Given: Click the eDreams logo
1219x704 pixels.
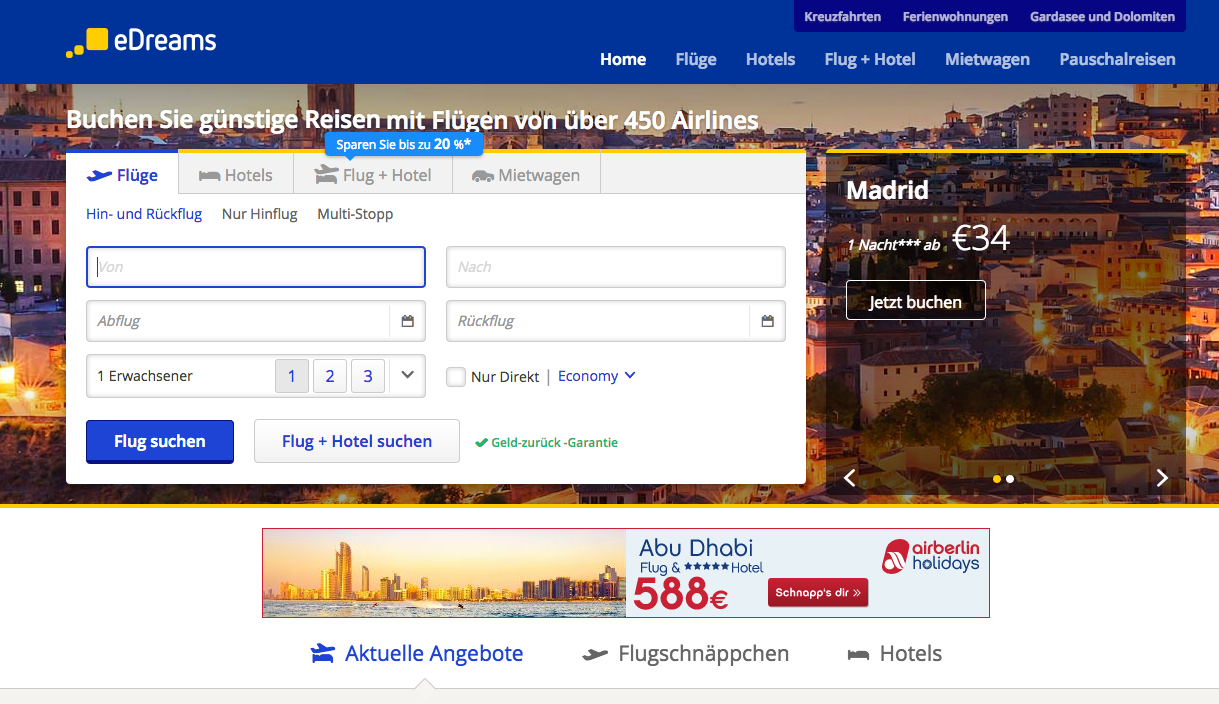Looking at the screenshot, I should point(141,42).
